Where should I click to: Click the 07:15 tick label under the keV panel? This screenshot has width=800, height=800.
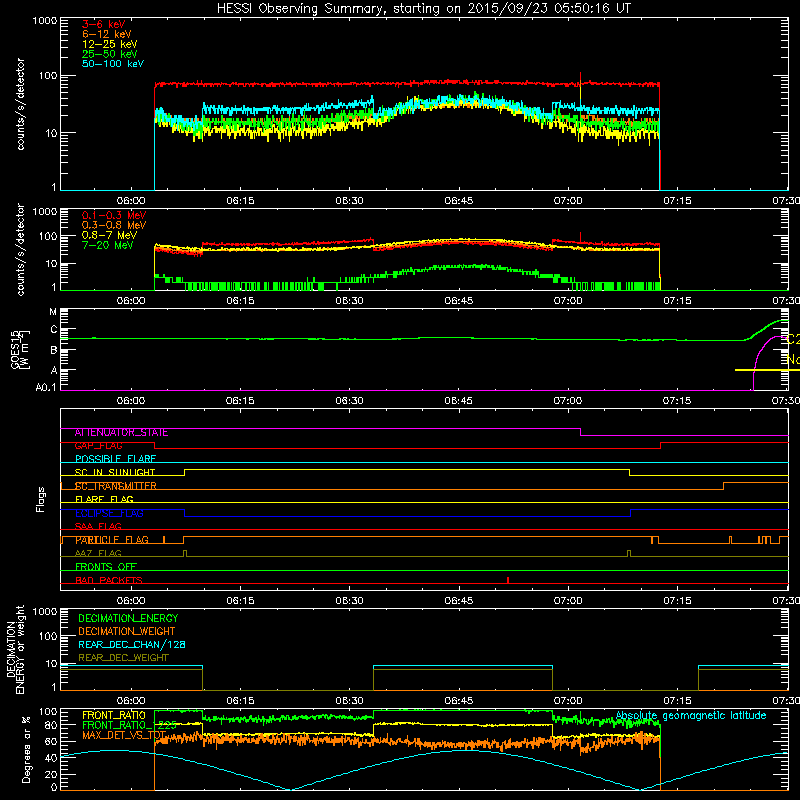677,201
